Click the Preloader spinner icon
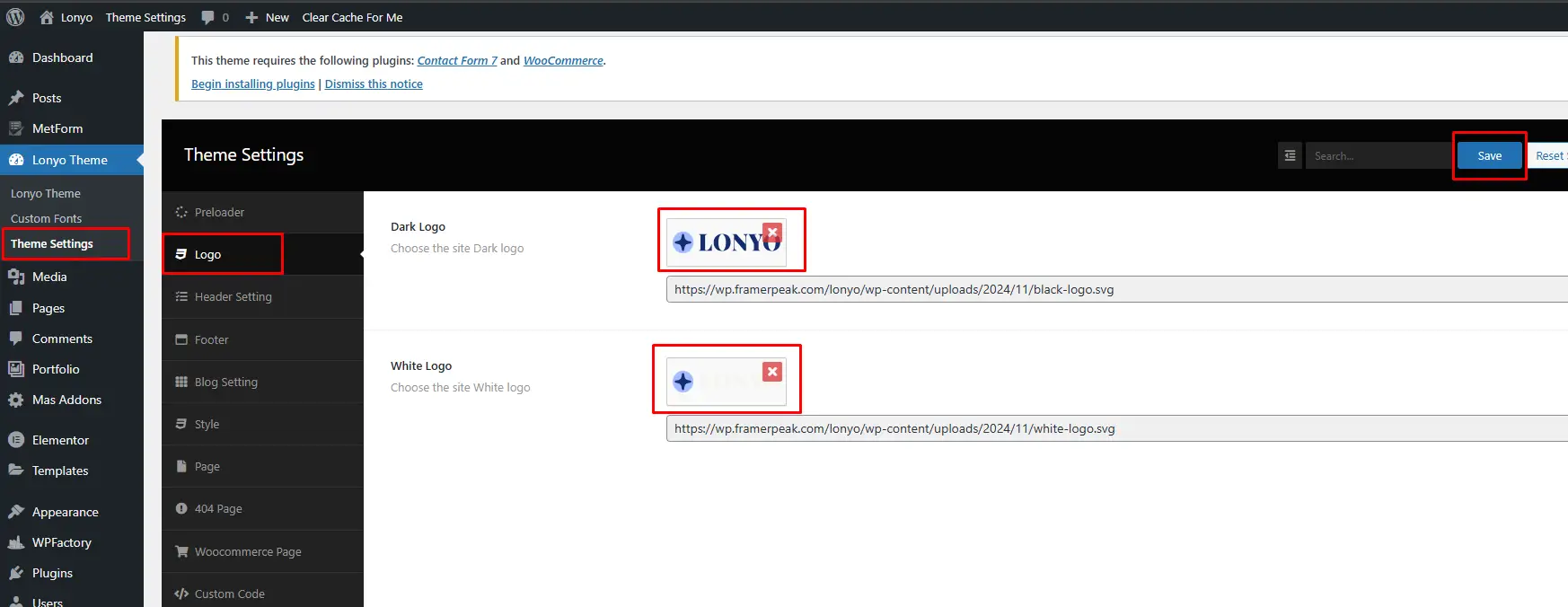 pos(181,212)
